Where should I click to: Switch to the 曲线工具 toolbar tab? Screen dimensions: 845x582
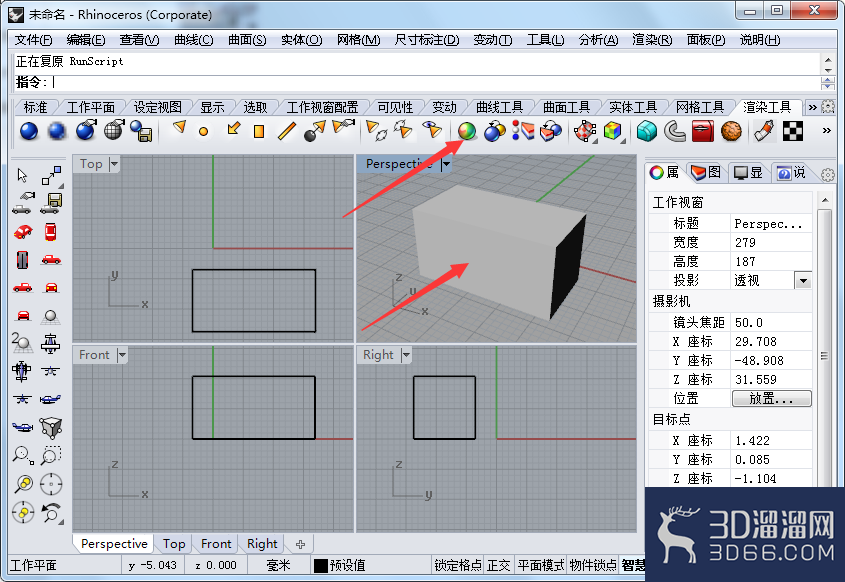500,107
